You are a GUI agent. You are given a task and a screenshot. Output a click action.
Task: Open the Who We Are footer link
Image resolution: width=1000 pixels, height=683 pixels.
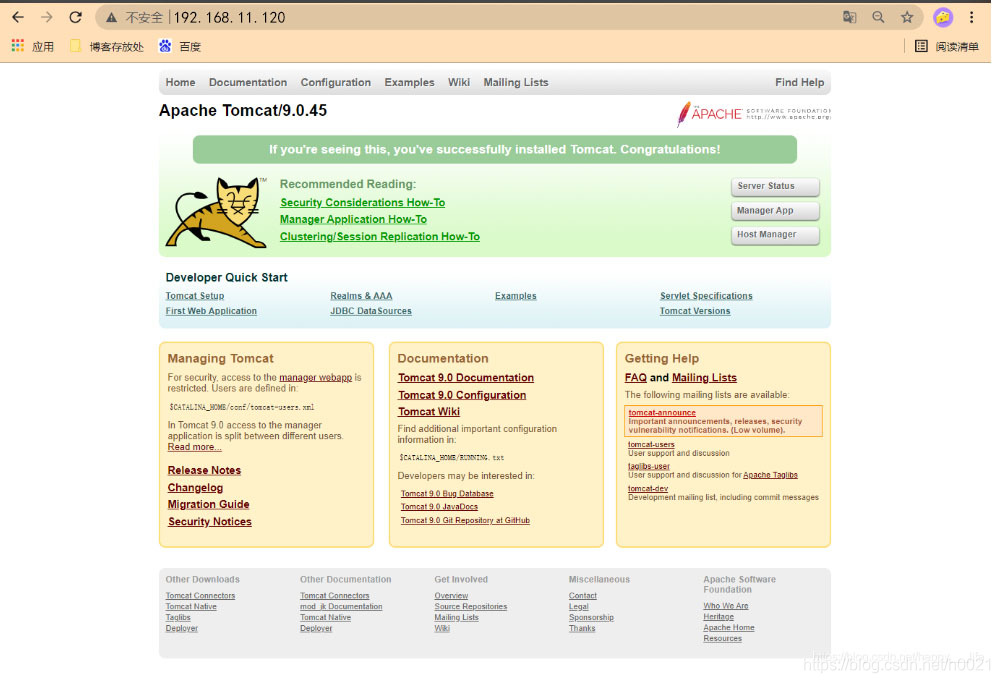tap(725, 606)
